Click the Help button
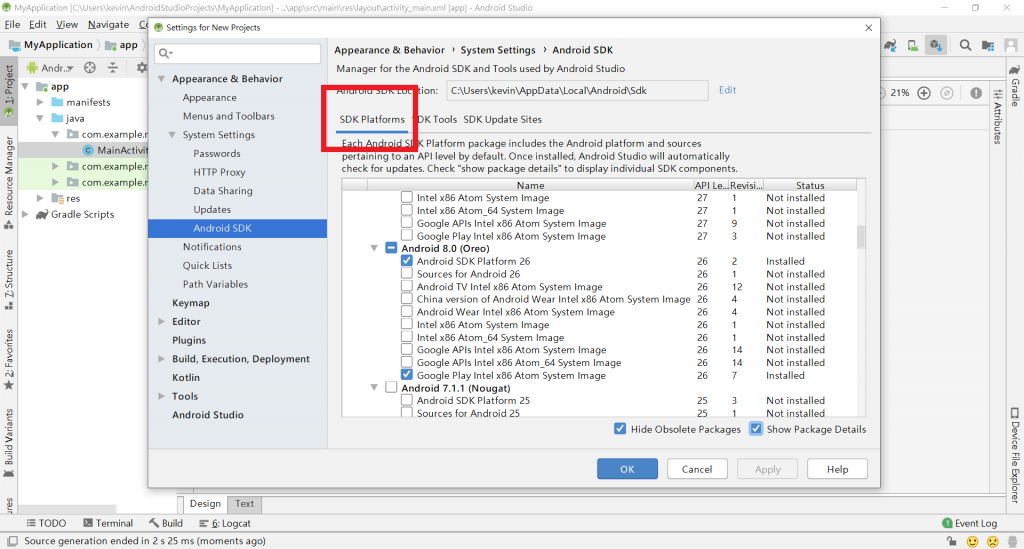Screen dimensions: 1024x549 click(x=837, y=469)
